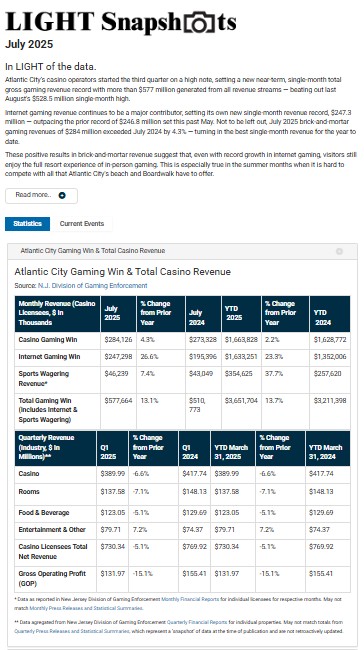Open Quarterly Press Releases and Statistical Summaries link
Viewport: 364px width, 650px height.
tap(72, 631)
